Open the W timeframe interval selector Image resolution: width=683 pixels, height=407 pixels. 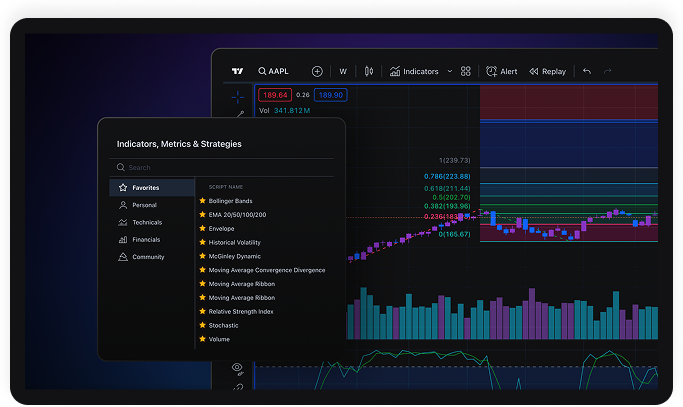343,71
